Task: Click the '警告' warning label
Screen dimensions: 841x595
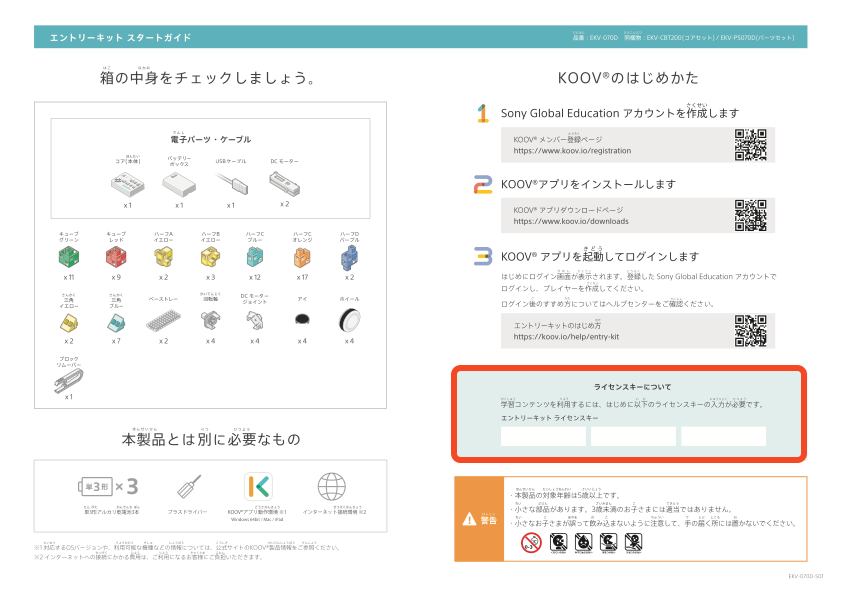Action: [x=489, y=519]
